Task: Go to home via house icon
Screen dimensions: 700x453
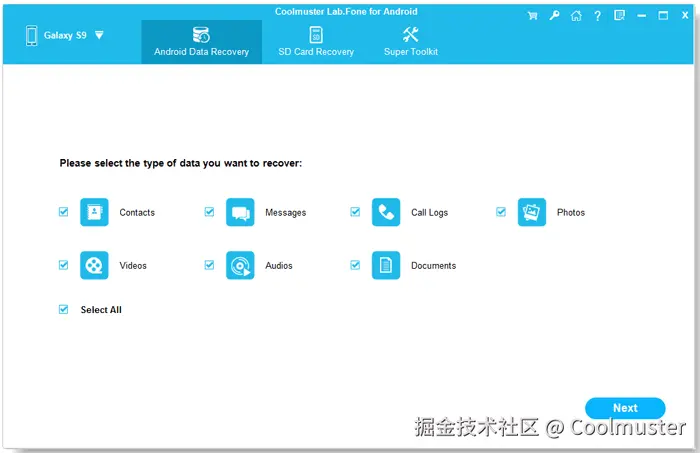Action: pos(576,16)
